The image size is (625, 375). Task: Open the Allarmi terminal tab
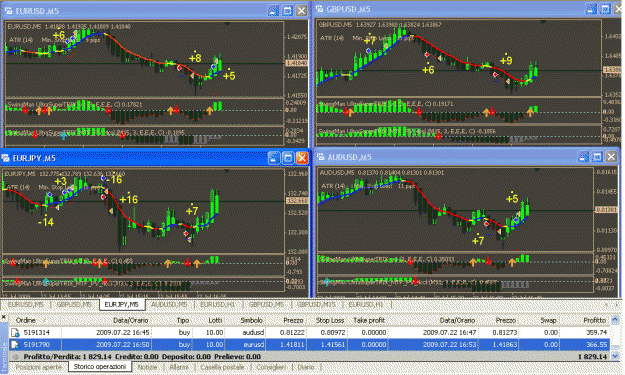pos(179,367)
